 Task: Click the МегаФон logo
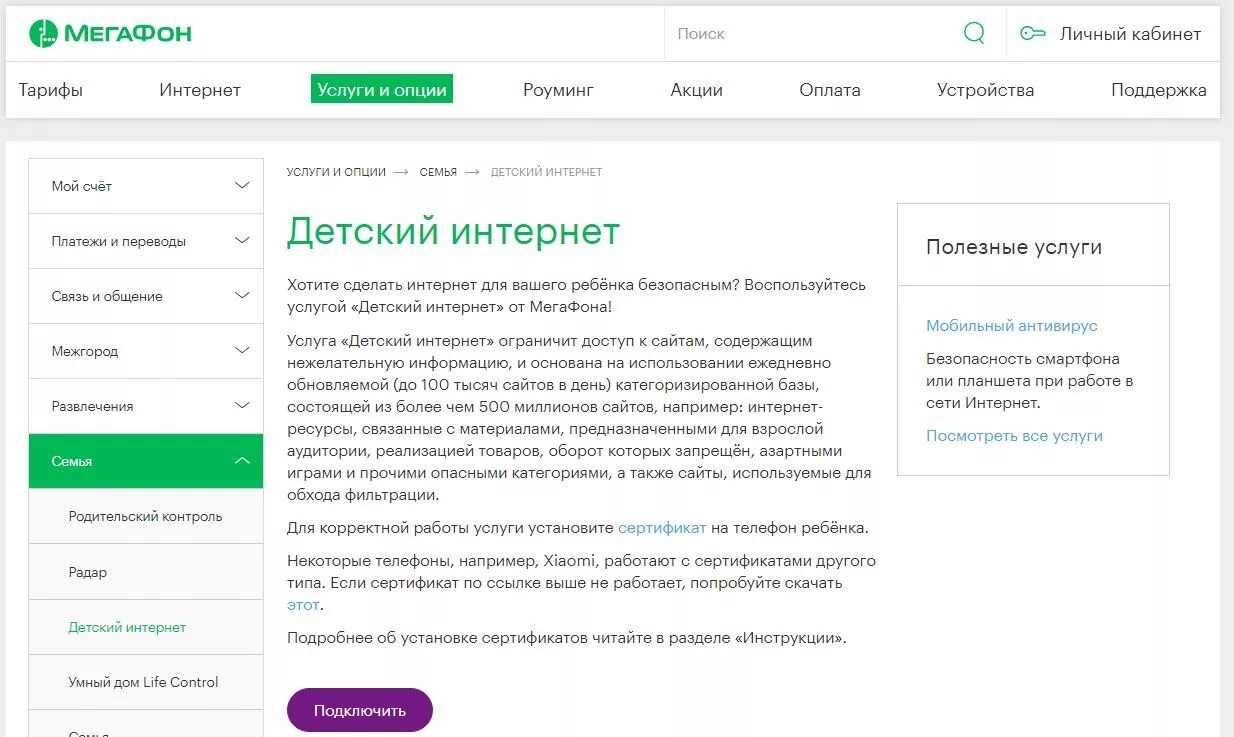(x=110, y=31)
